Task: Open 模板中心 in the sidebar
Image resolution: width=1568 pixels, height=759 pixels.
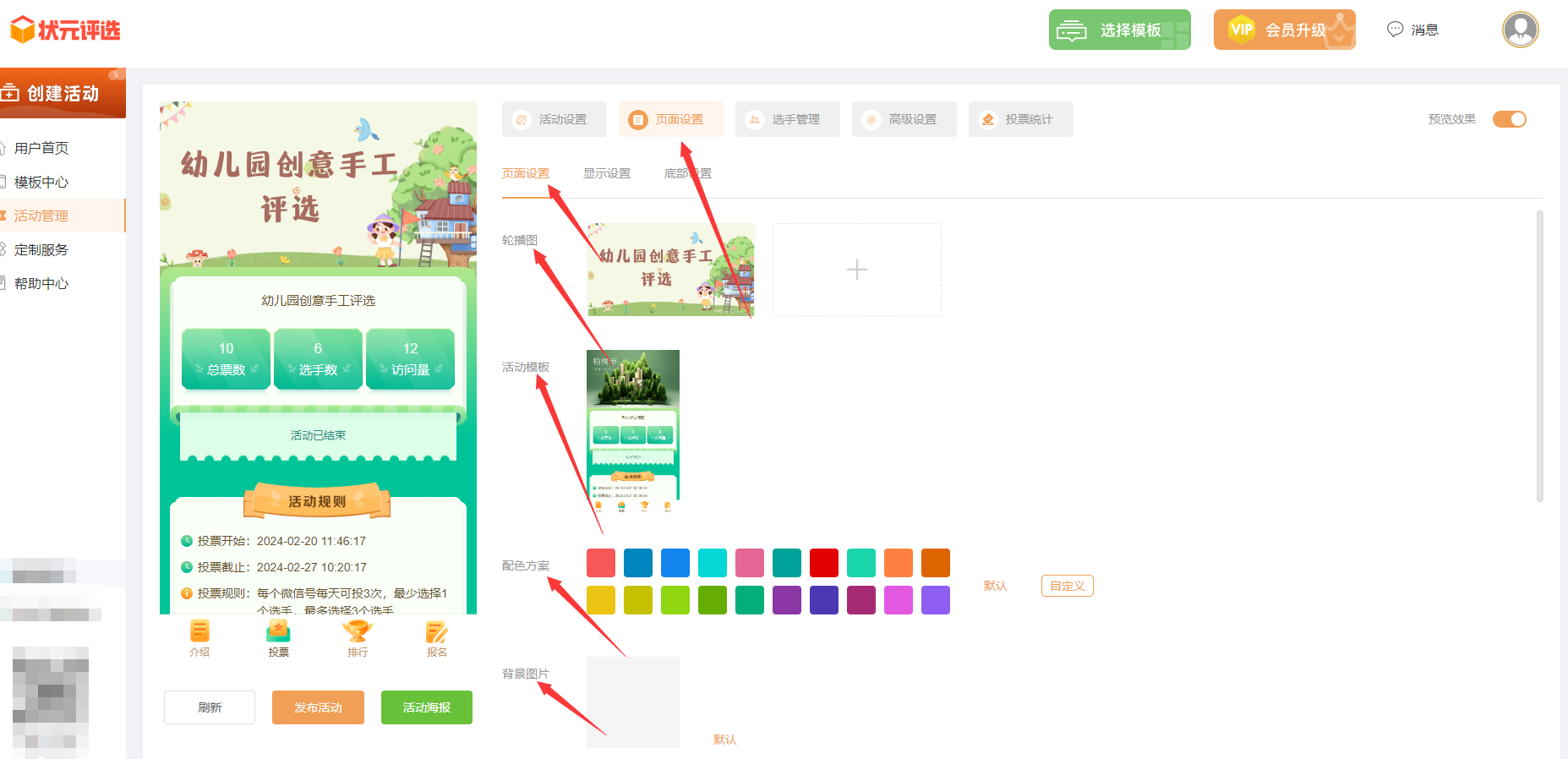Action: 41,182
